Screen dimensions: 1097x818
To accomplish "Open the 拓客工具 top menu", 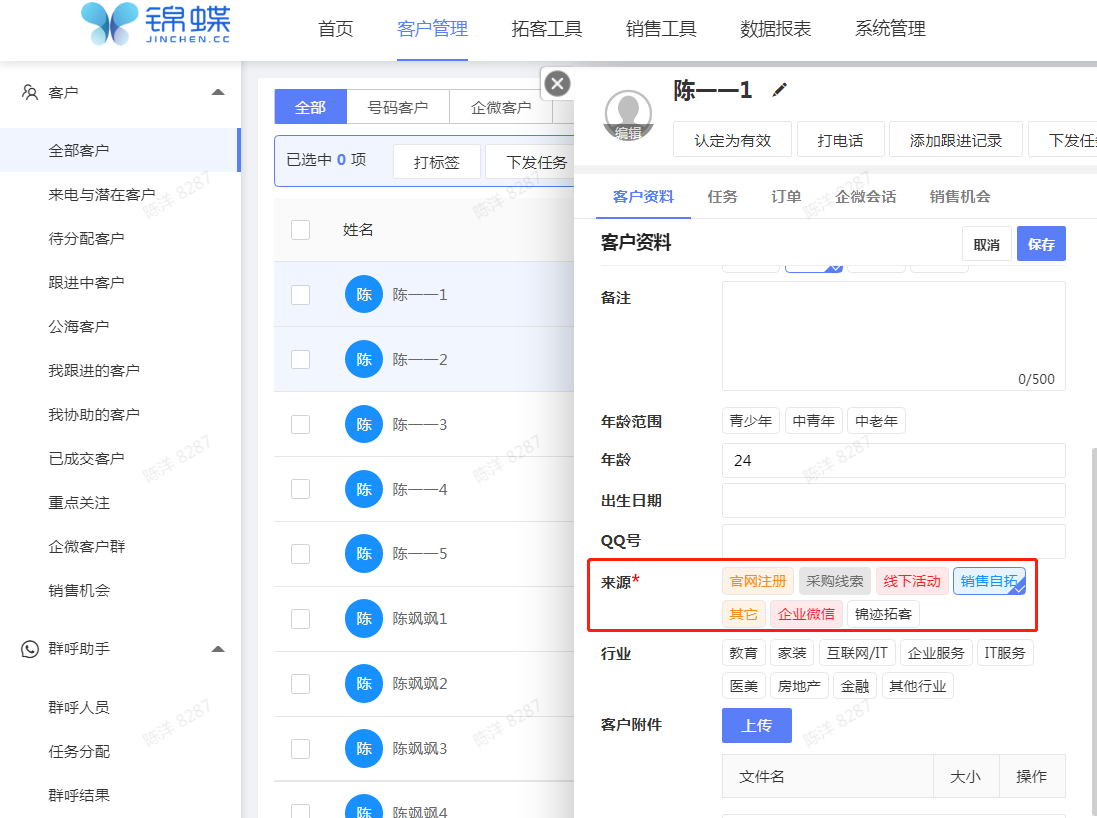I will click(x=546, y=29).
